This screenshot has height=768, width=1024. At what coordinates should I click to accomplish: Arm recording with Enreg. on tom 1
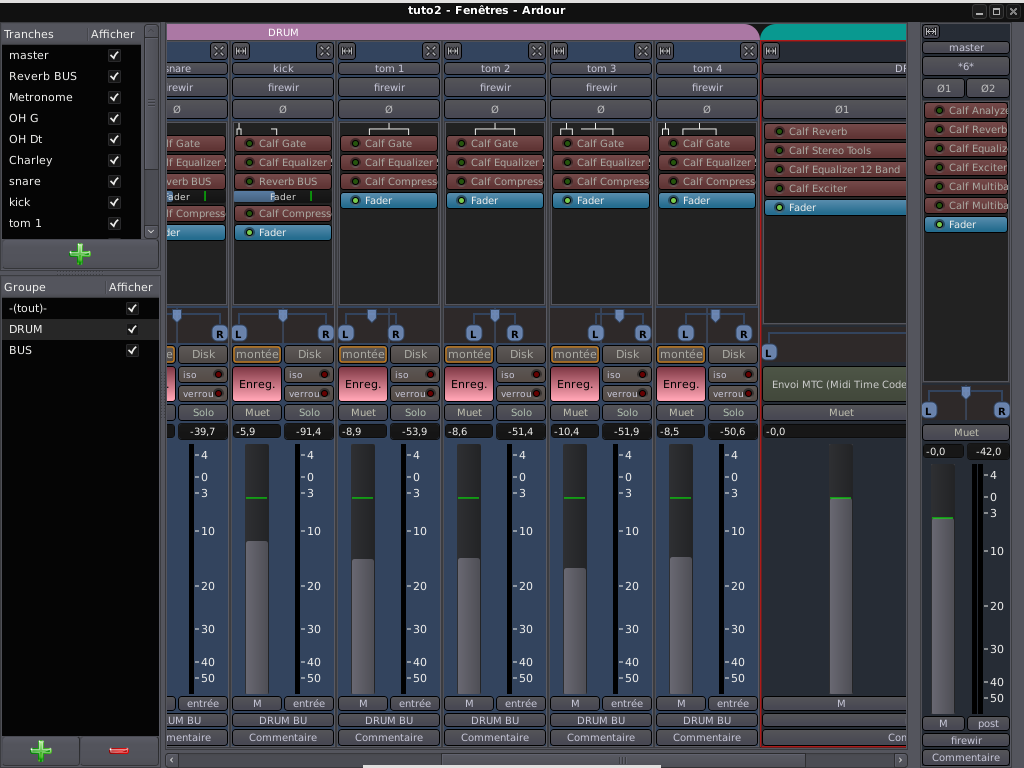(363, 384)
